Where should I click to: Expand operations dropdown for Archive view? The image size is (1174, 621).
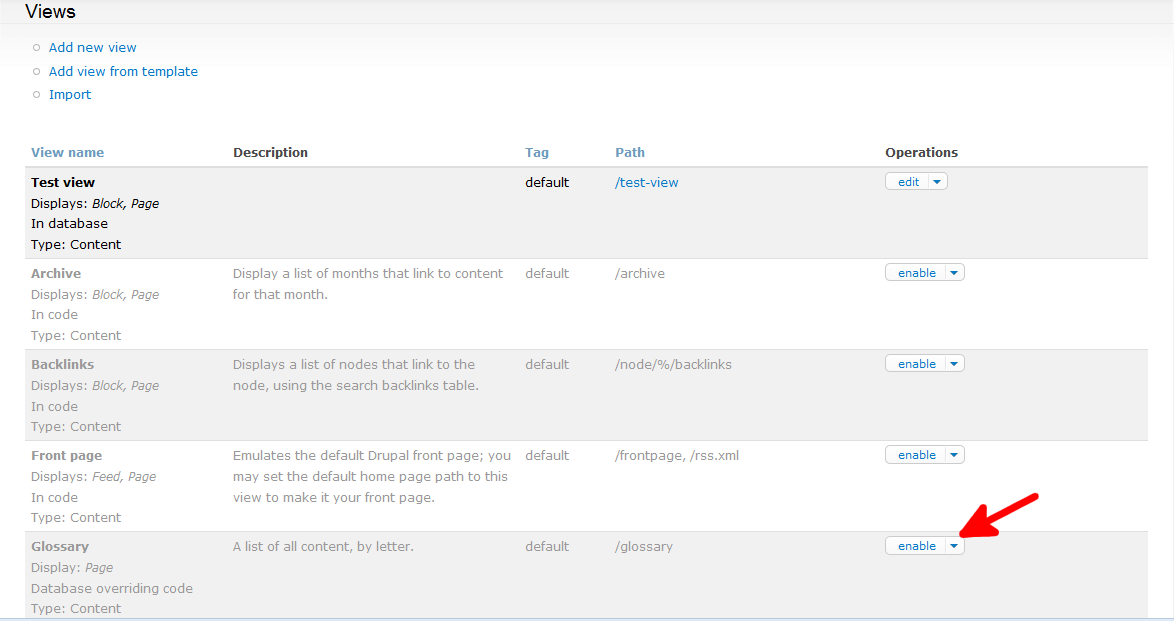[x=954, y=273]
